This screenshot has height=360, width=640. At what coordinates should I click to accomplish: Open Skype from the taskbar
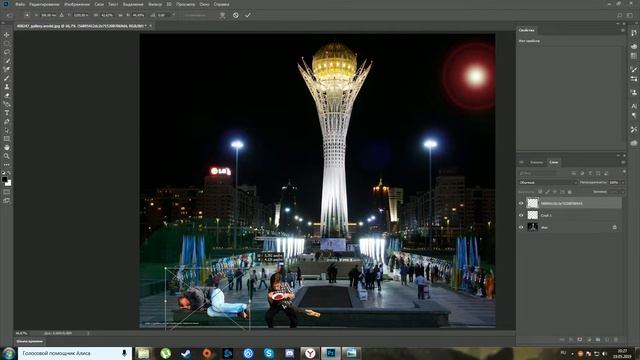(x=269, y=353)
